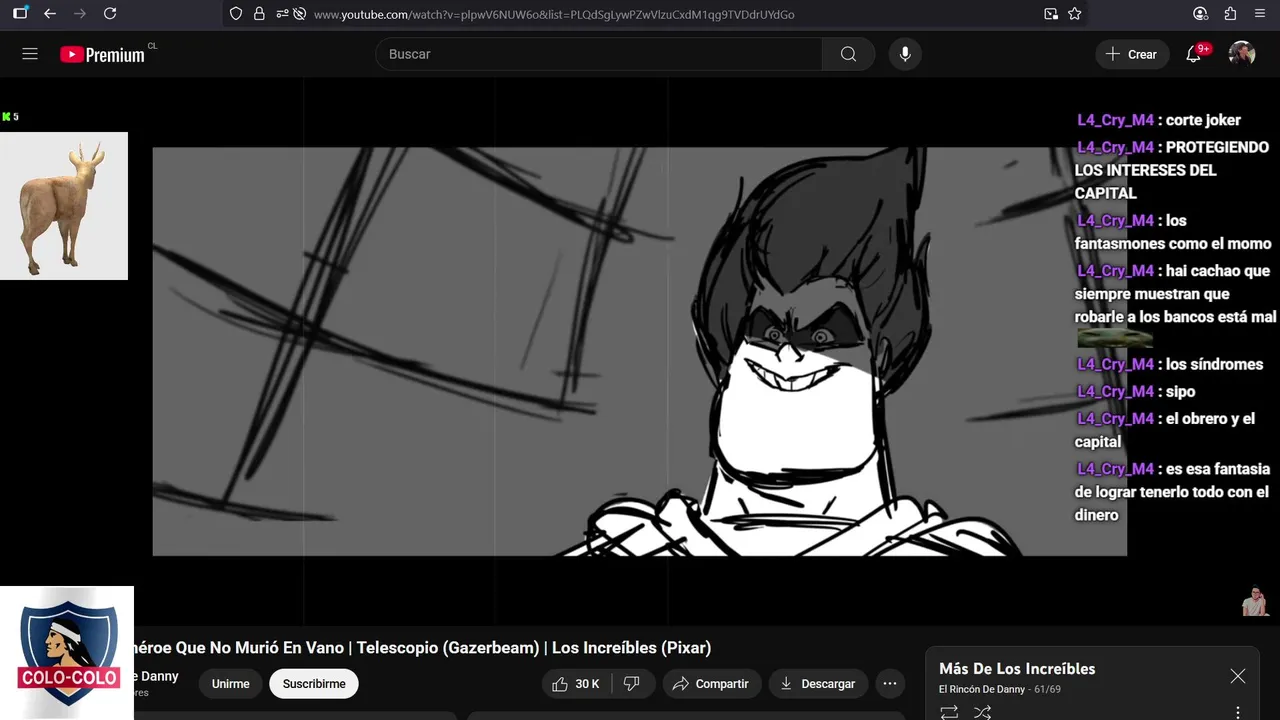This screenshot has width=1280, height=720.
Task: Dislike the video with thumbs down
Action: [632, 684]
